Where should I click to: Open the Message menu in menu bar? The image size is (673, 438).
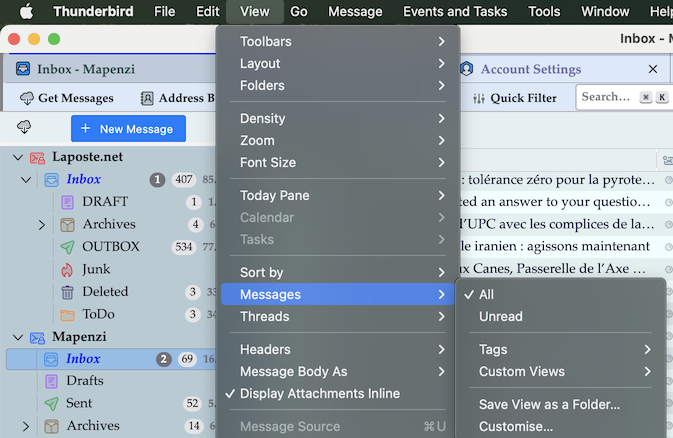pos(355,12)
